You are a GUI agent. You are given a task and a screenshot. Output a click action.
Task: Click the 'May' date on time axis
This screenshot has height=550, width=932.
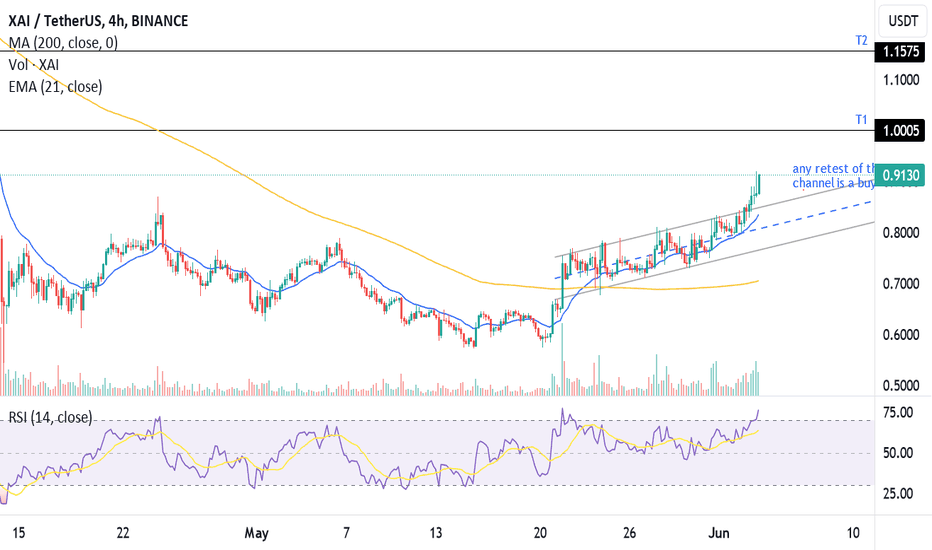pos(256,533)
